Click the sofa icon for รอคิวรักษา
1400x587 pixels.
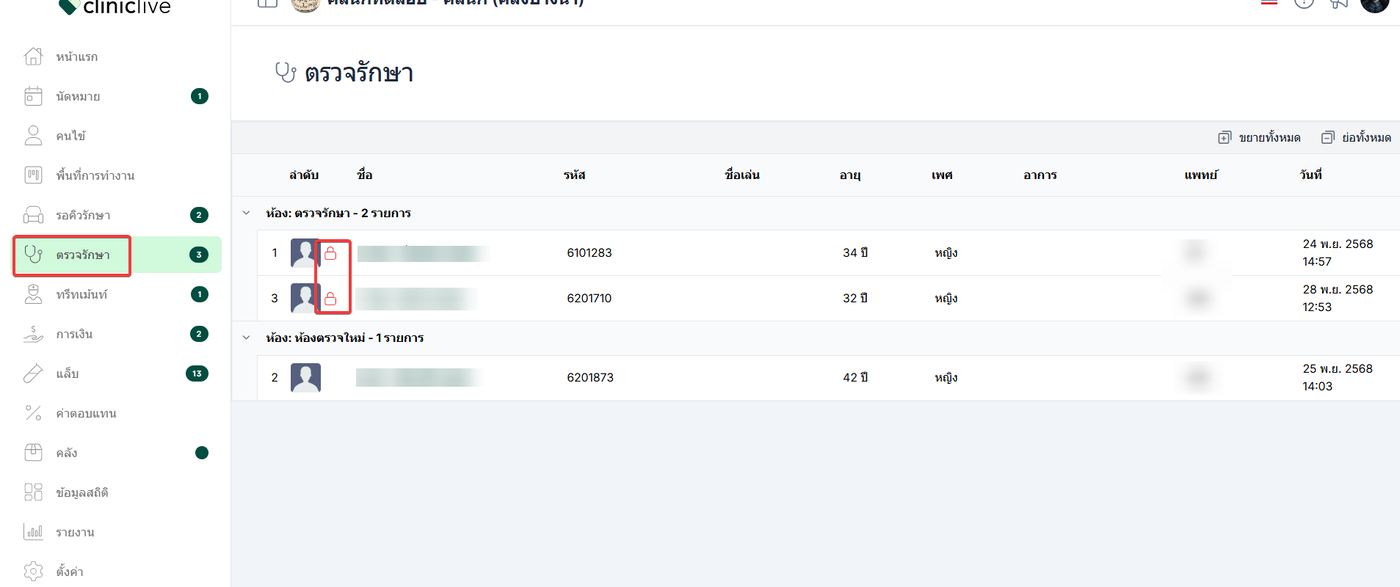click(x=33, y=215)
